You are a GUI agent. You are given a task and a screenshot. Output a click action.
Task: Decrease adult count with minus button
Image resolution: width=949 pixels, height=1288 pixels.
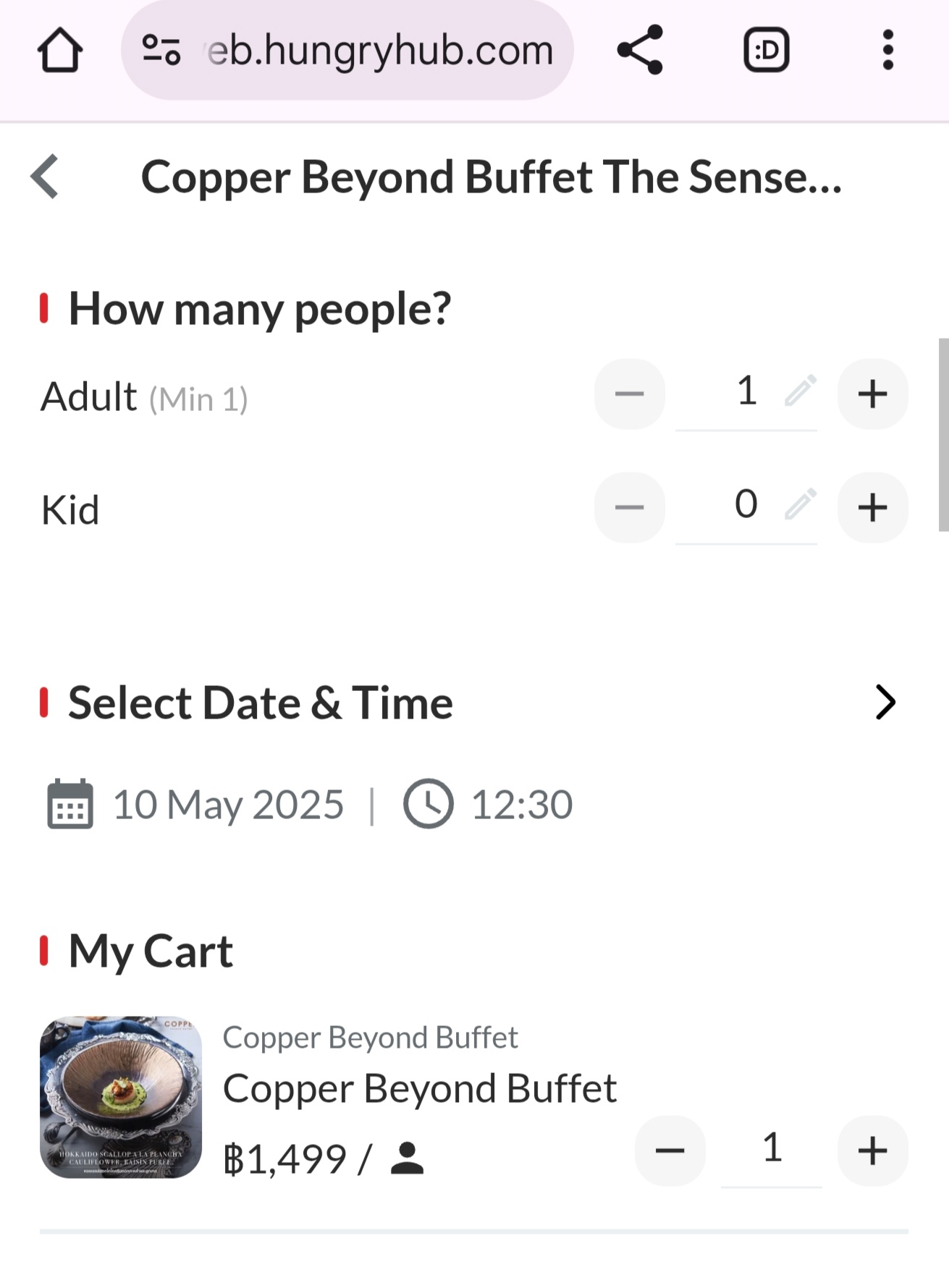pyautogui.click(x=630, y=394)
